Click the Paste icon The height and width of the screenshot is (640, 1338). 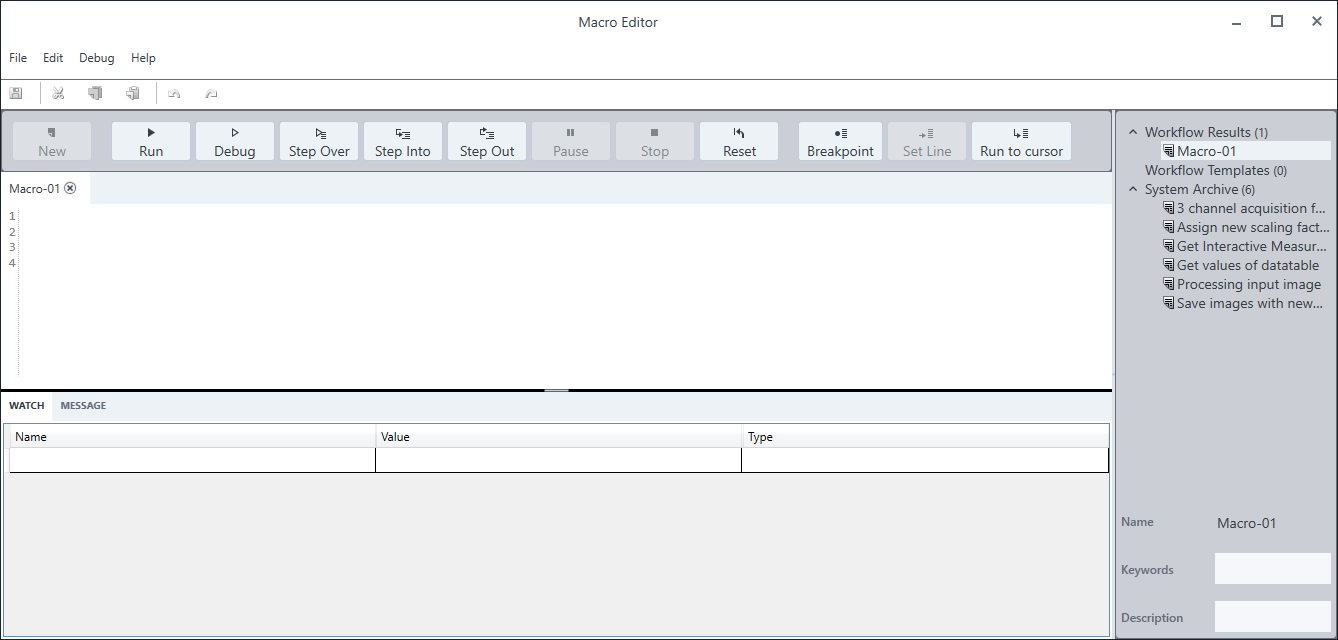tap(132, 92)
